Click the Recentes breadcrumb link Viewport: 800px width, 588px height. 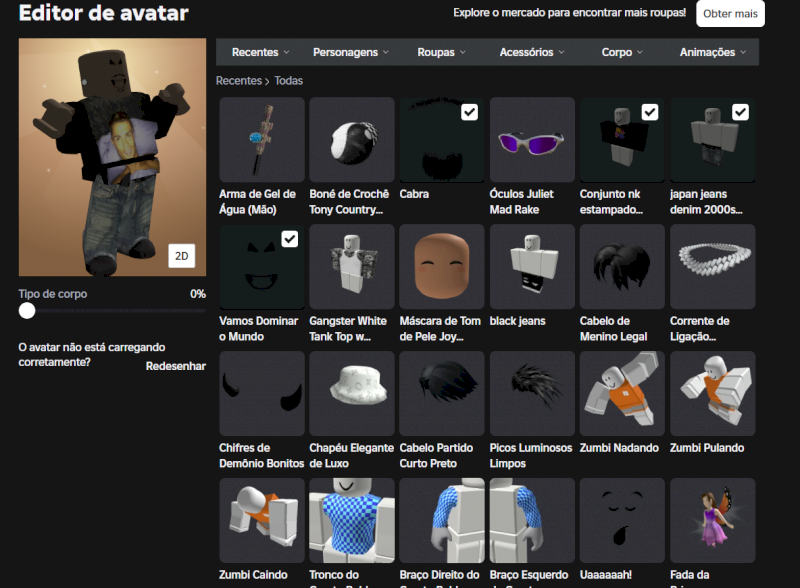239,81
